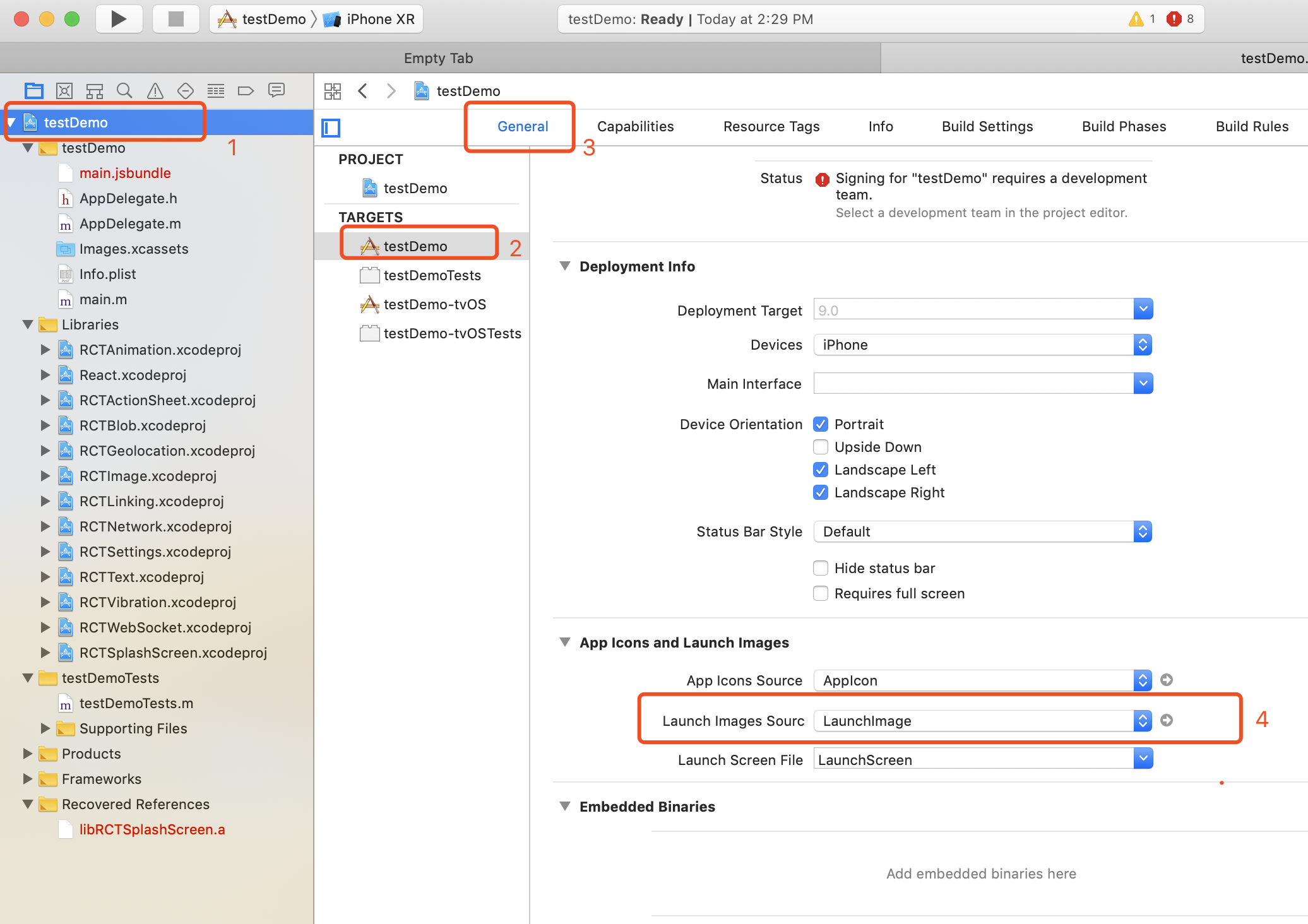This screenshot has width=1308, height=924.
Task: Open the Issue navigator warning icon
Action: 155,91
